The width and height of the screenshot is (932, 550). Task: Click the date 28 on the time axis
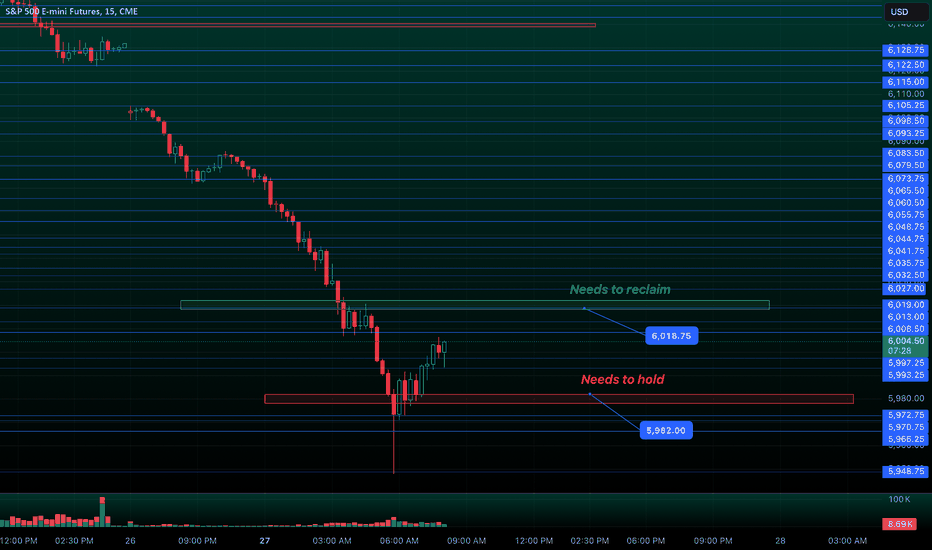click(x=780, y=541)
